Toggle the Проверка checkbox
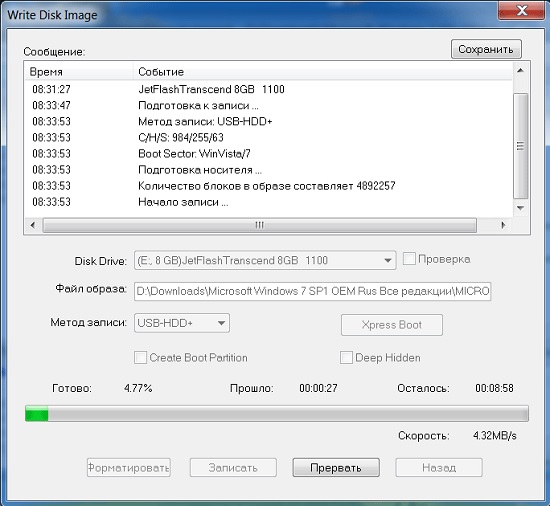The image size is (550, 506). click(409, 259)
